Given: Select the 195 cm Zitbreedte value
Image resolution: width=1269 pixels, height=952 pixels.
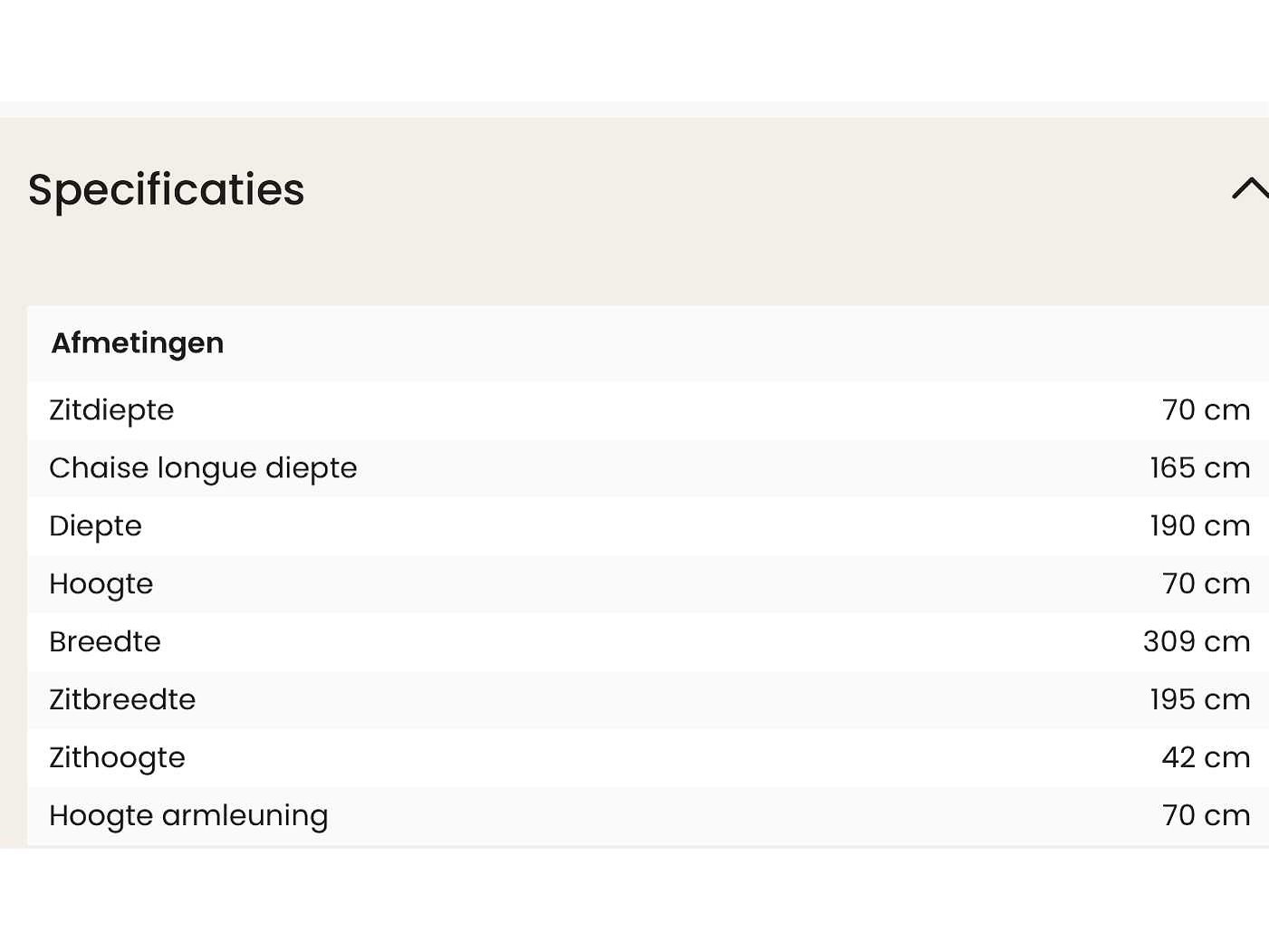Looking at the screenshot, I should point(1199,700).
